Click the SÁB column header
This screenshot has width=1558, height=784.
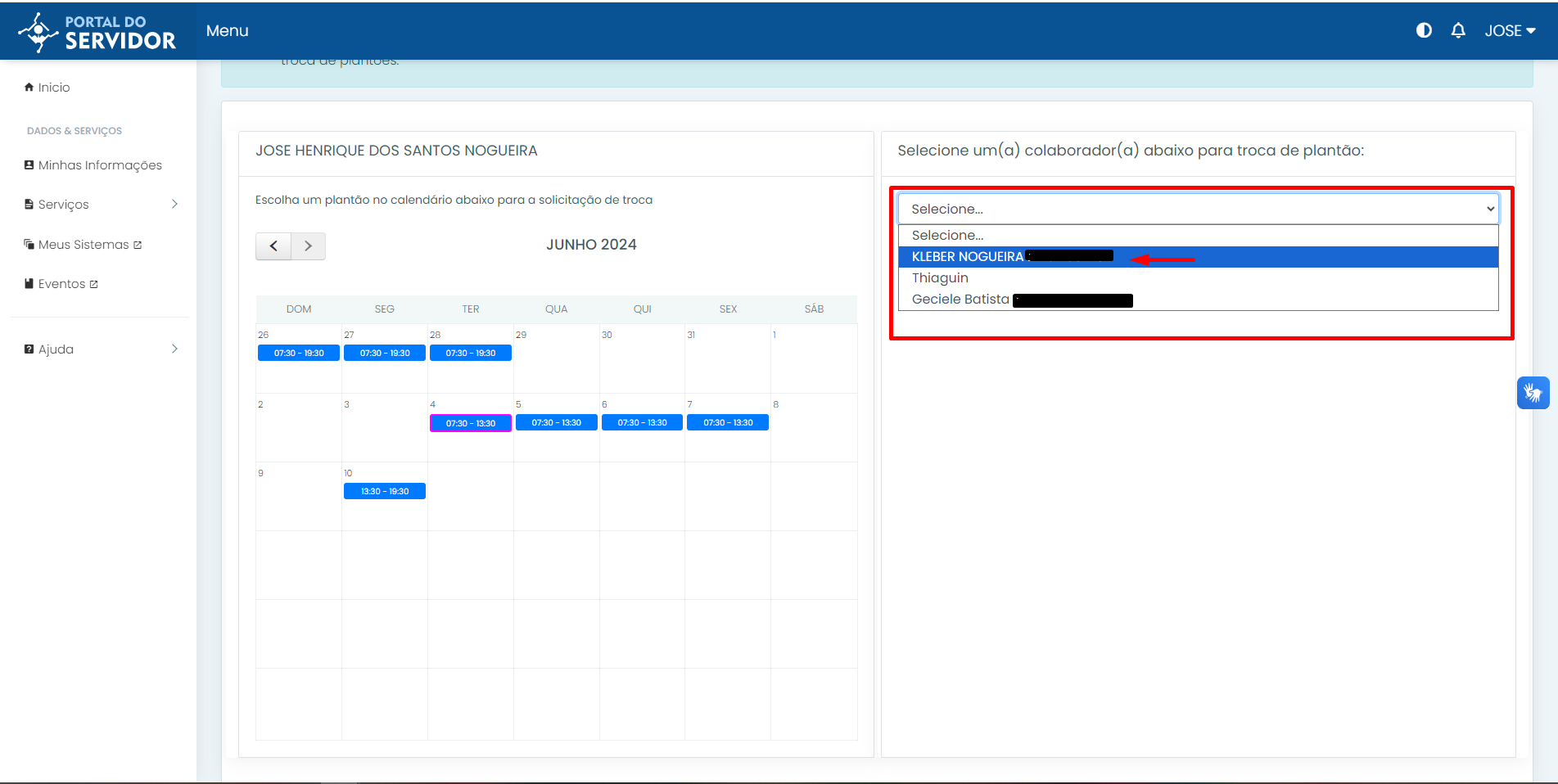(814, 309)
